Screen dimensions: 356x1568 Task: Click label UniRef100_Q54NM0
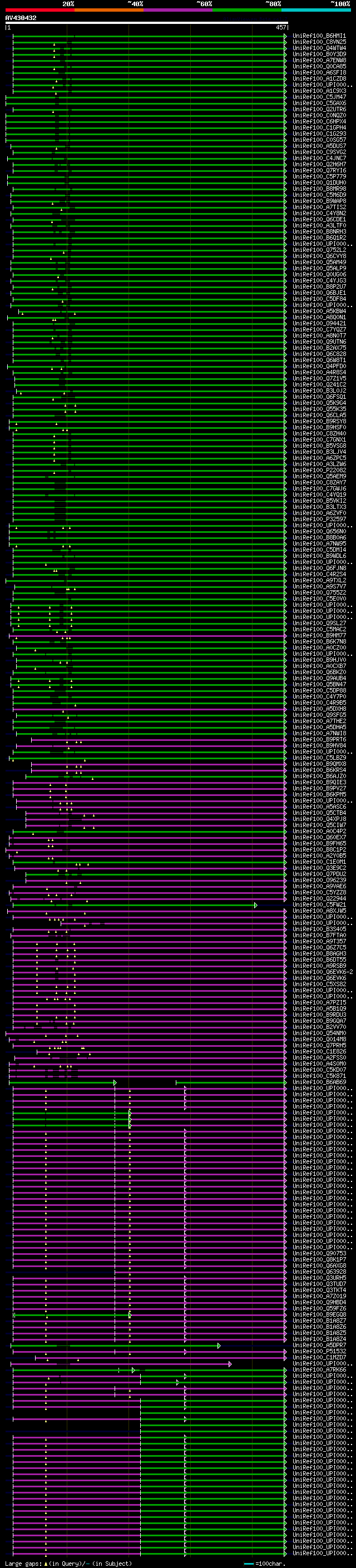(319, 1033)
